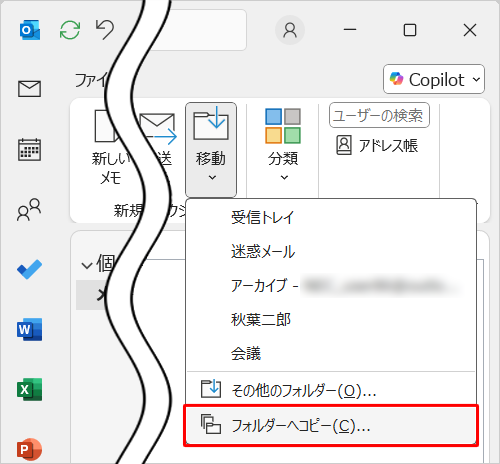This screenshot has height=464, width=500.
Task: Click the Outlook app icon in the title bar
Action: click(30, 30)
